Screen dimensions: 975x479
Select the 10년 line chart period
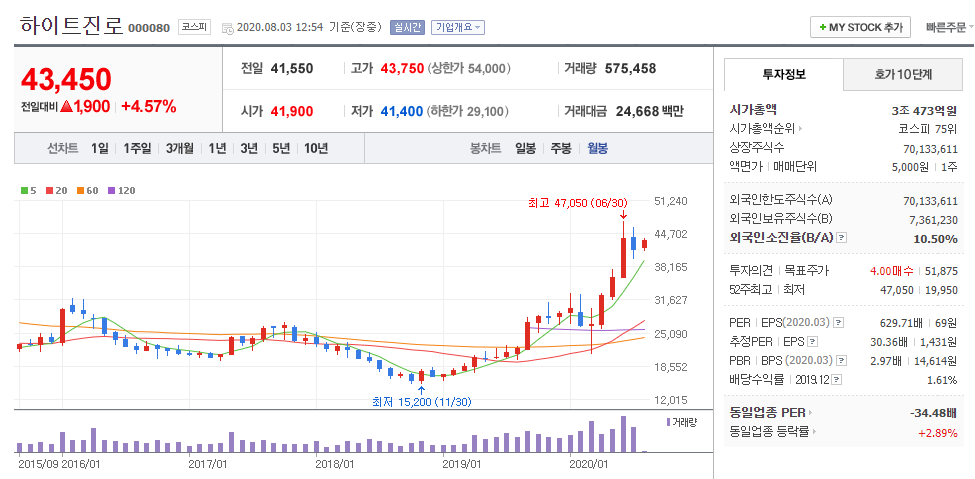pos(316,149)
